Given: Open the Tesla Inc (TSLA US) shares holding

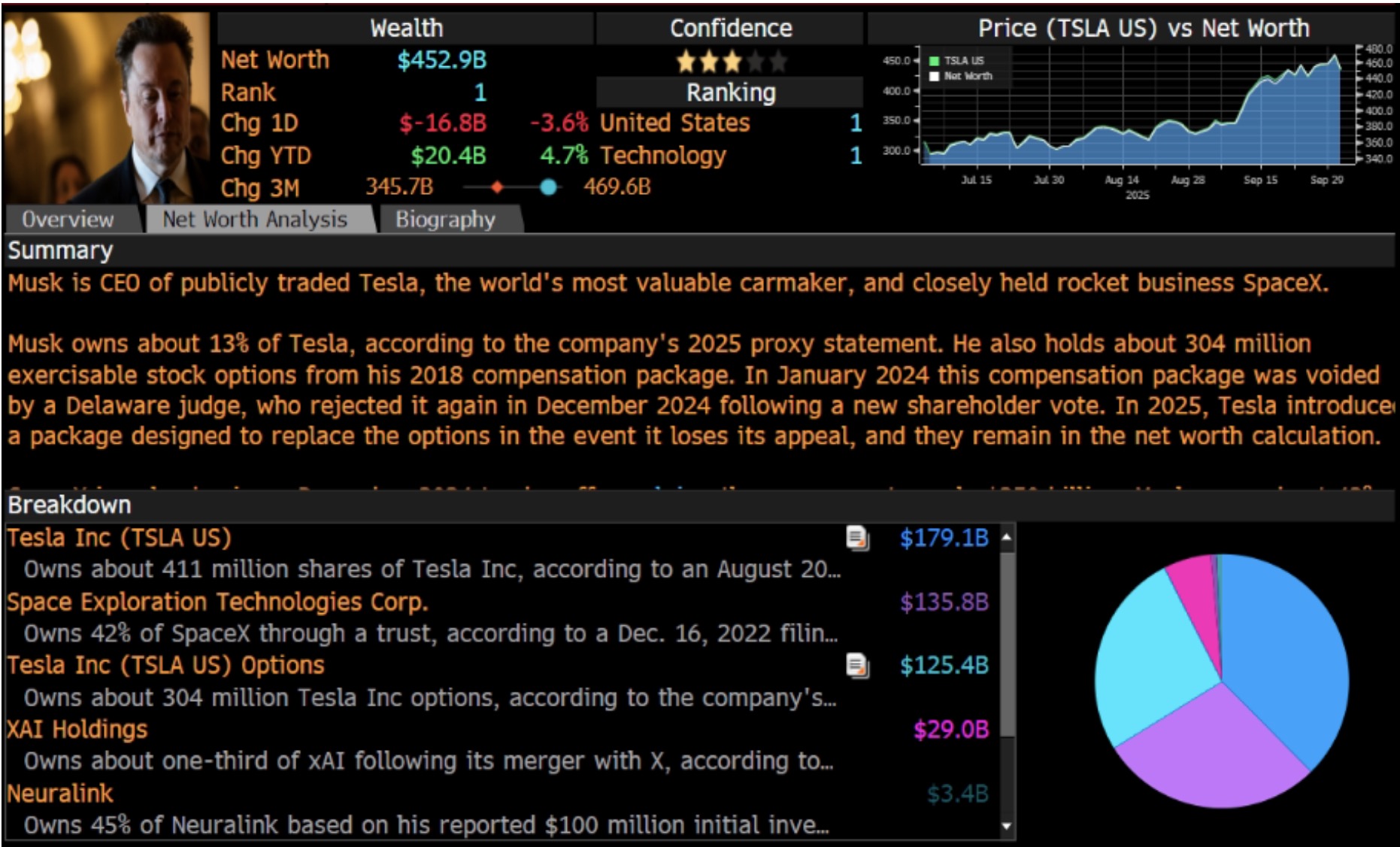Looking at the screenshot, I should click(120, 538).
